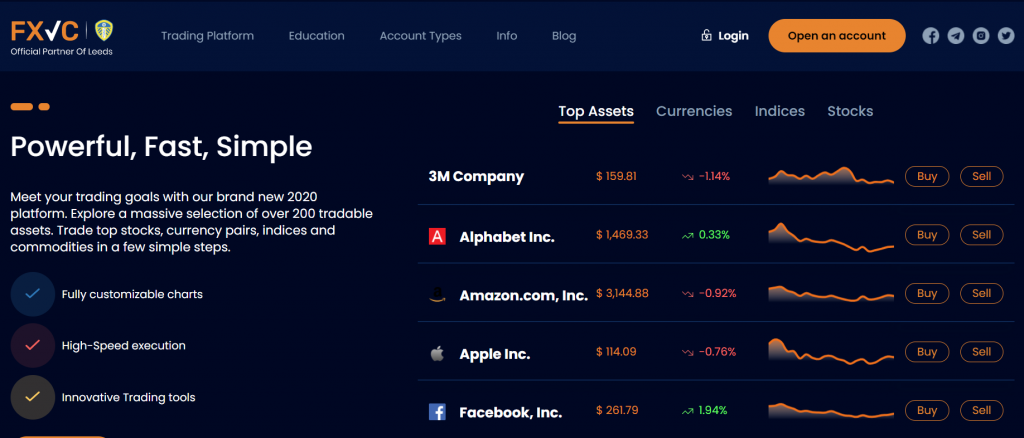Click the Alphabet Inc. price chart sparkline
This screenshot has width=1024, height=438.
click(x=831, y=238)
